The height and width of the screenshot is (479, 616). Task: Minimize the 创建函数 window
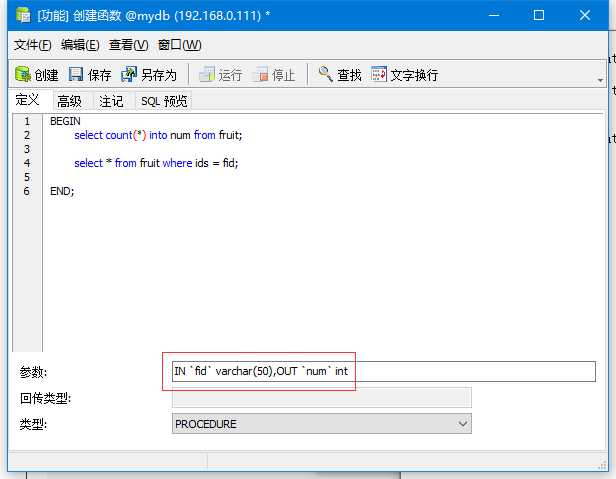coord(494,15)
